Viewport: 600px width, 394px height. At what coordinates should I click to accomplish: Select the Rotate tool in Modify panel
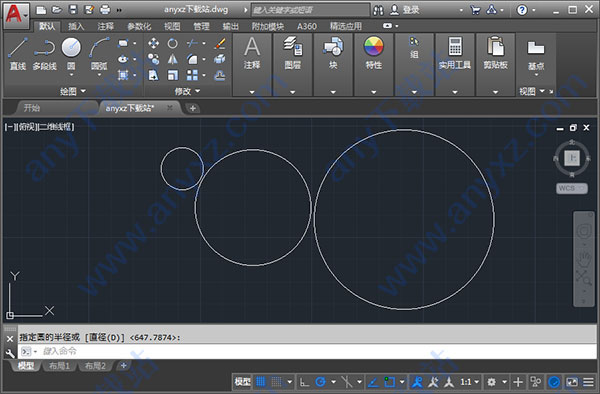click(x=173, y=43)
